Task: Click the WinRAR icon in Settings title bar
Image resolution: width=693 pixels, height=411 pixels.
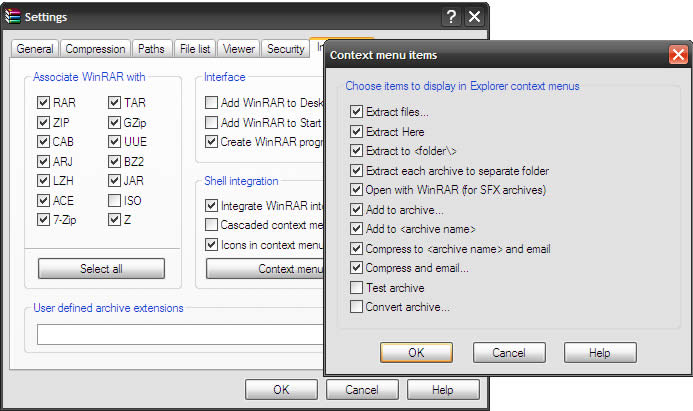Action: coord(13,16)
